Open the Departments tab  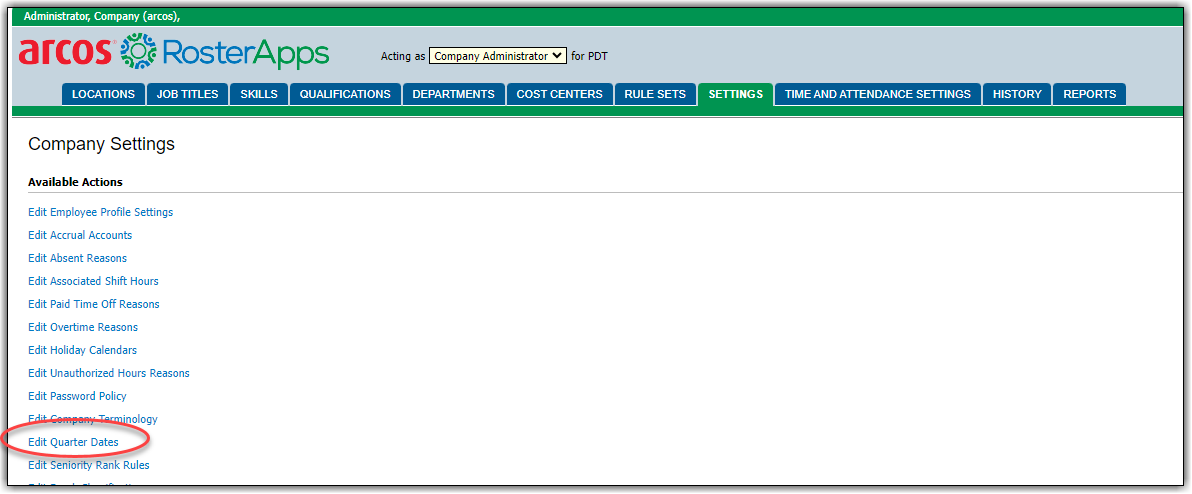(453, 94)
